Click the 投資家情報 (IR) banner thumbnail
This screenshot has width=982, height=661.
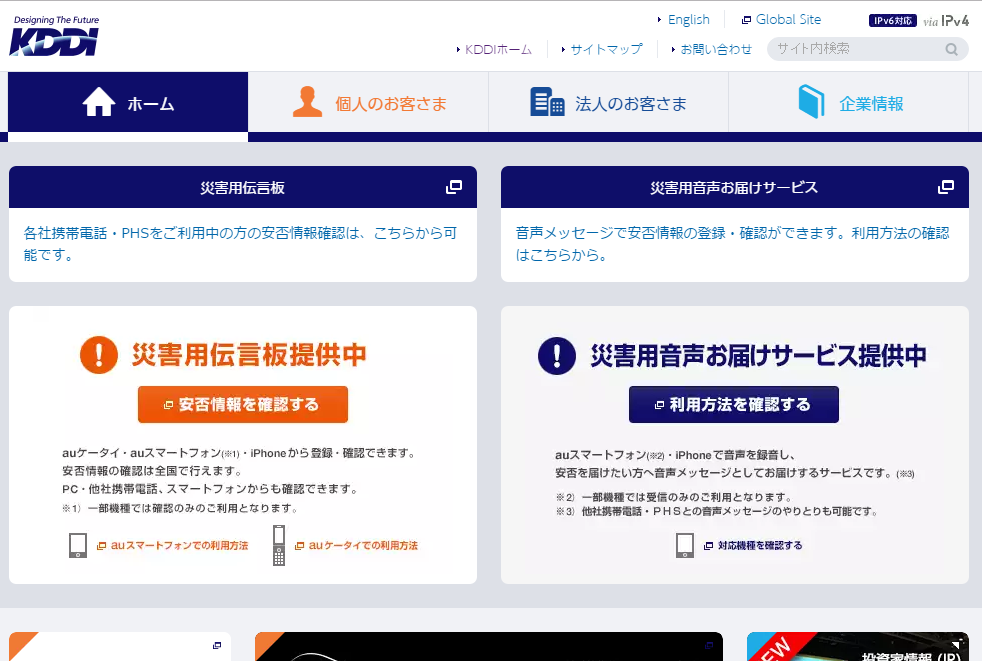click(x=858, y=647)
